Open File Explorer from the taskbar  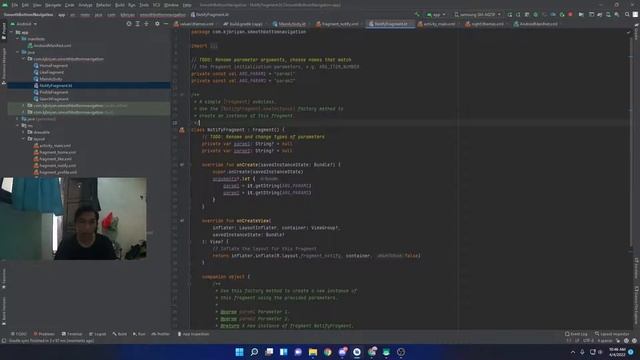point(313,352)
